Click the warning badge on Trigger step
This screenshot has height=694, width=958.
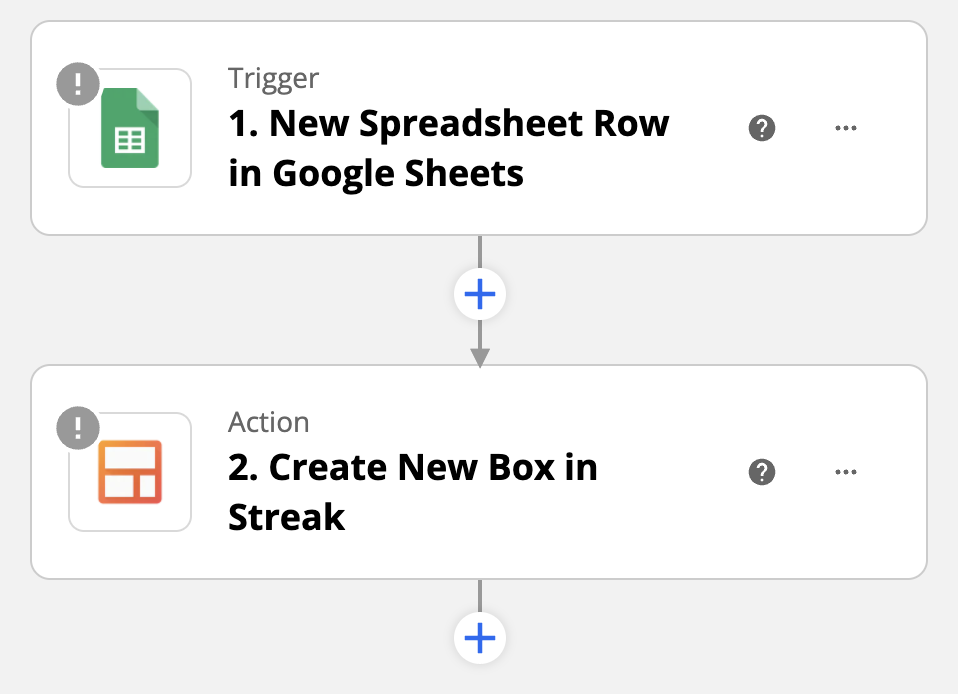pos(78,84)
